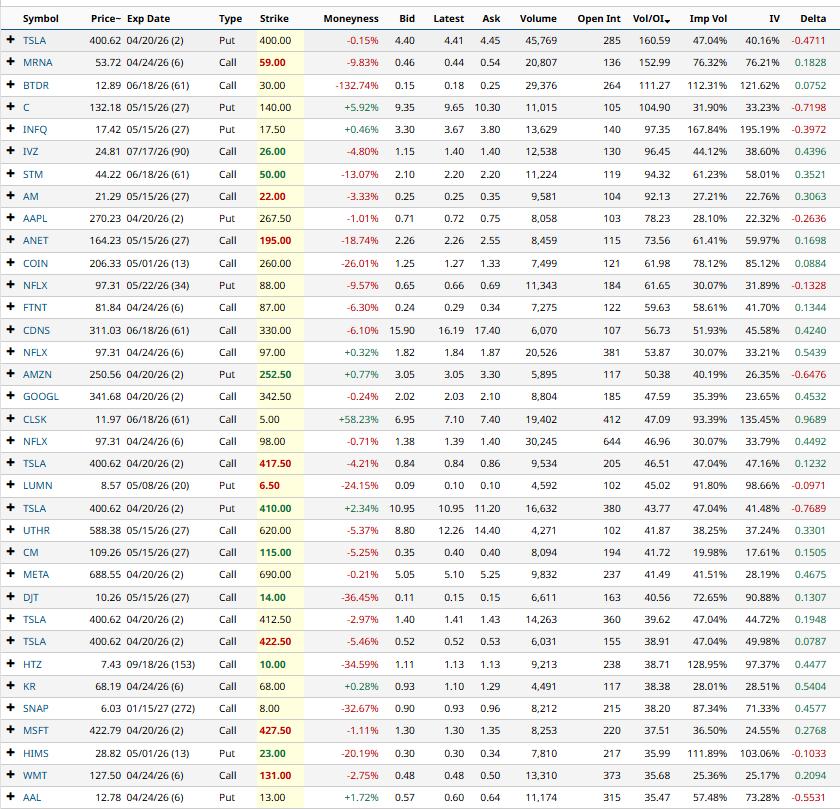Open the GOOGL symbol link
Image resolution: width=840 pixels, height=809 pixels.
click(x=41, y=396)
